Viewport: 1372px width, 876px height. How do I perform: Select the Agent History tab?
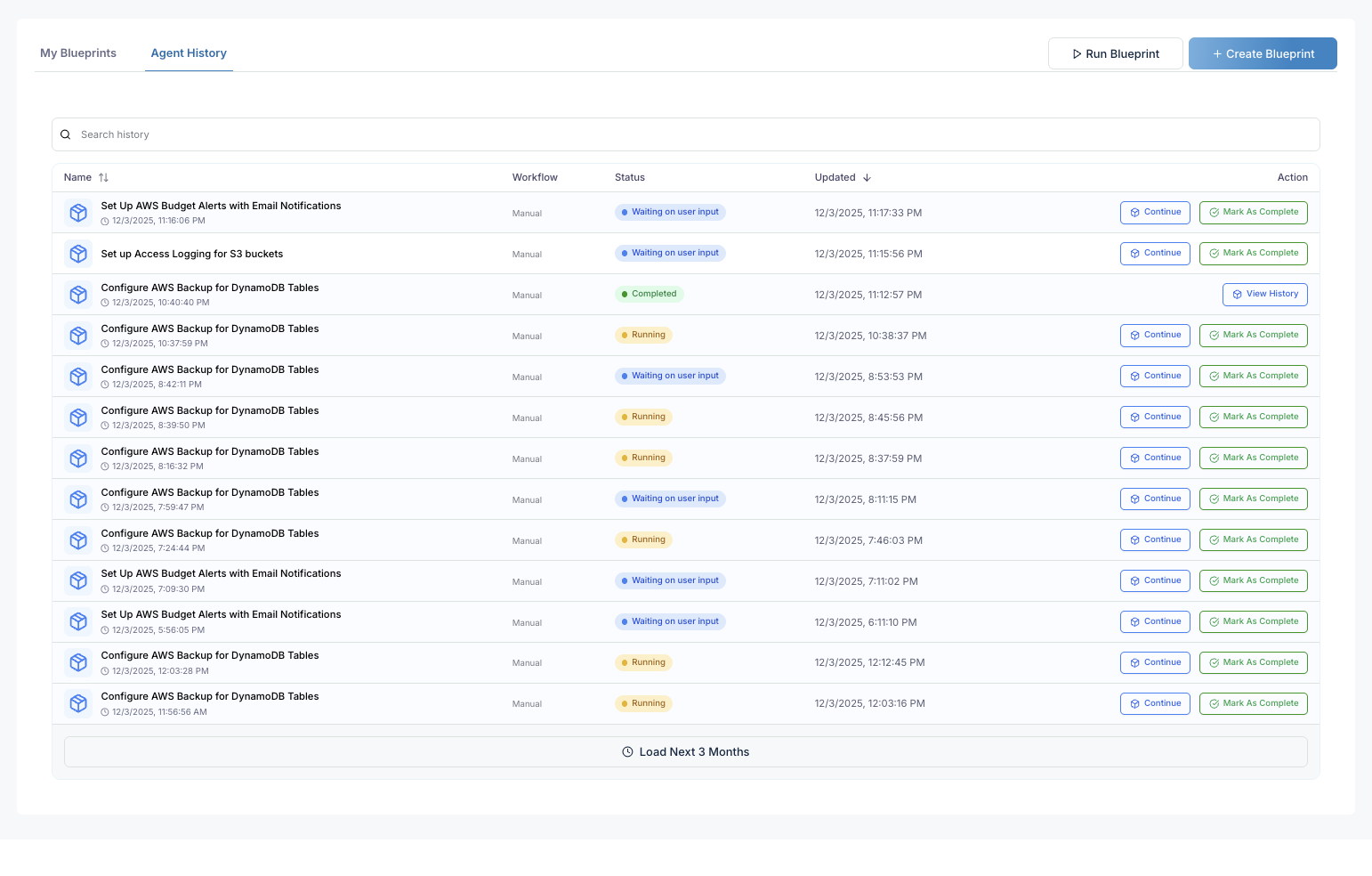(x=189, y=53)
